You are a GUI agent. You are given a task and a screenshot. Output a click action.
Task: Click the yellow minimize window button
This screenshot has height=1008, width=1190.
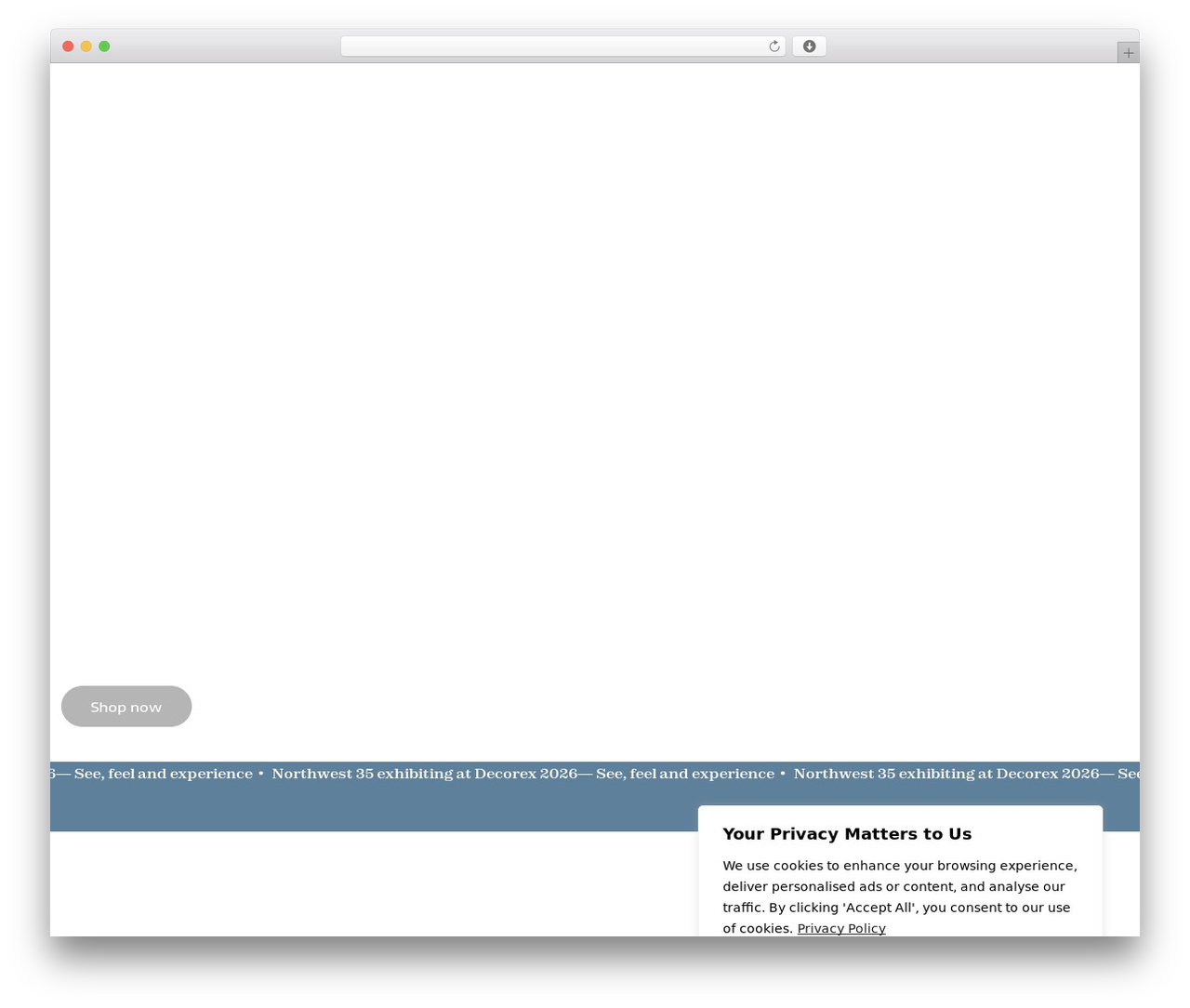86,46
